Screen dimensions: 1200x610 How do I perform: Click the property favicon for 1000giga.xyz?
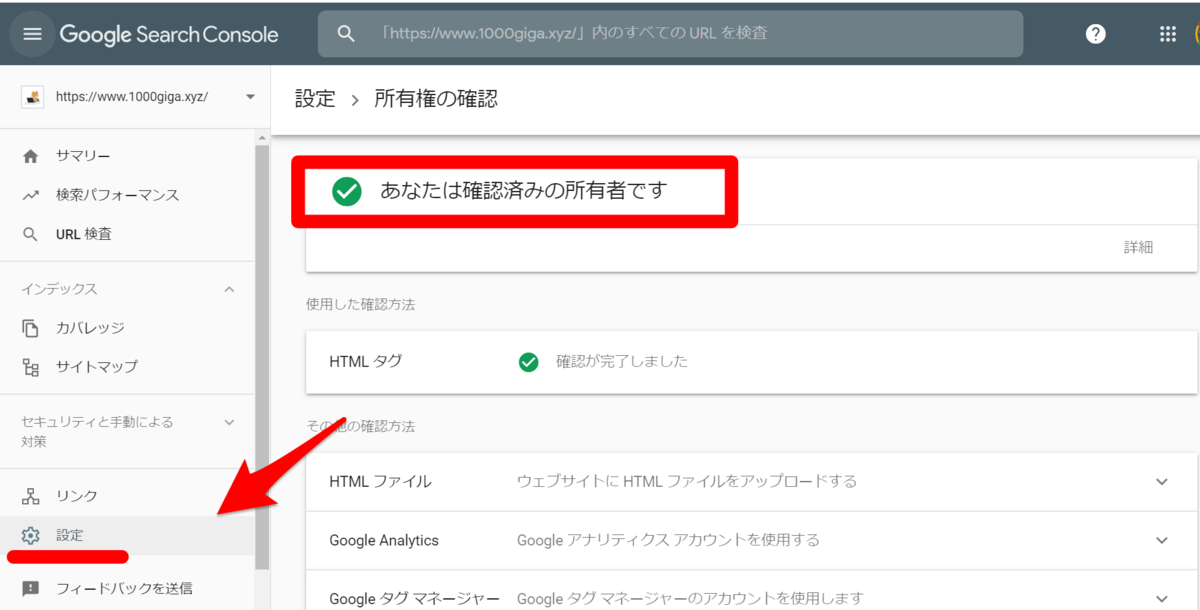click(34, 97)
